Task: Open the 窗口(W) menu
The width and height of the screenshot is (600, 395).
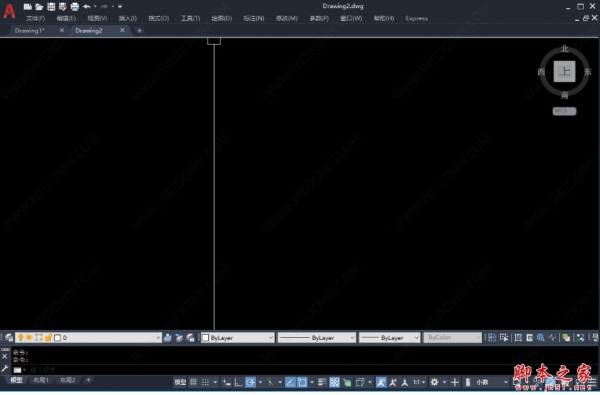Action: (x=351, y=18)
